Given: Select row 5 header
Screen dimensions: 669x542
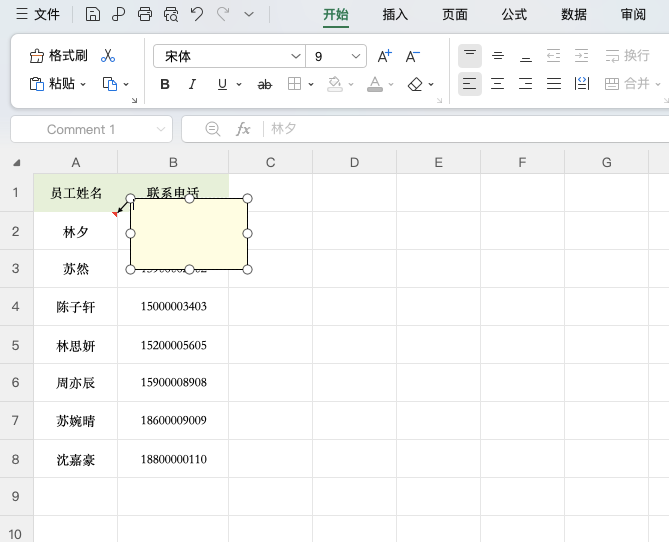Looking at the screenshot, I should coord(16,345).
